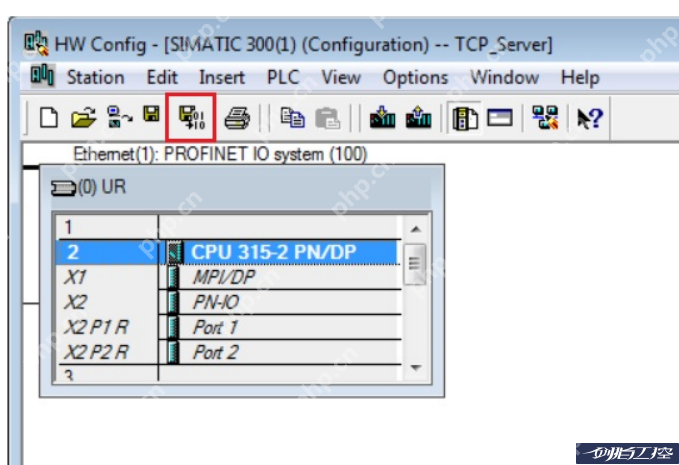
Task: Click the Upload to PG icon
Action: [418, 118]
